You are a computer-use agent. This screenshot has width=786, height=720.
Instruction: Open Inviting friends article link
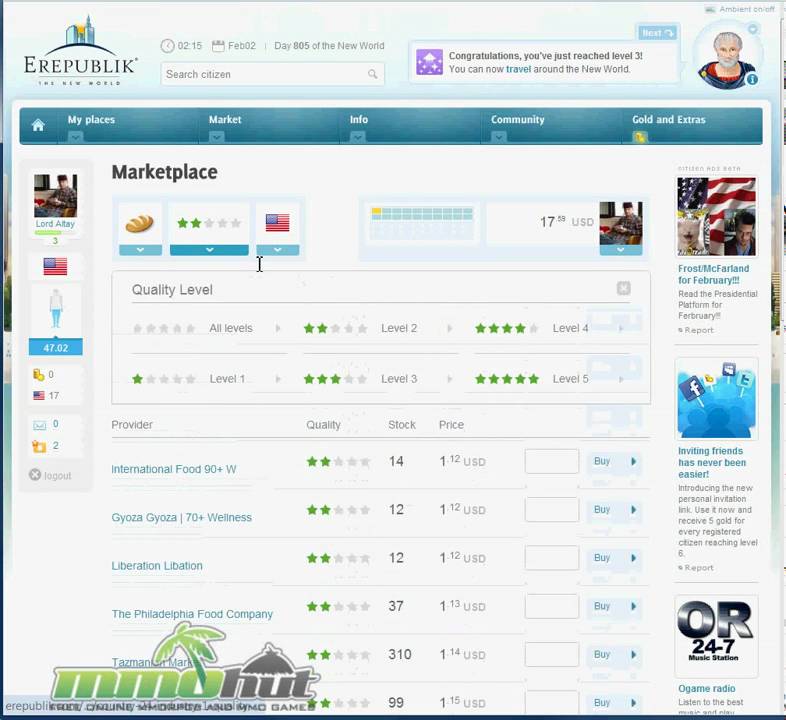click(x=712, y=462)
